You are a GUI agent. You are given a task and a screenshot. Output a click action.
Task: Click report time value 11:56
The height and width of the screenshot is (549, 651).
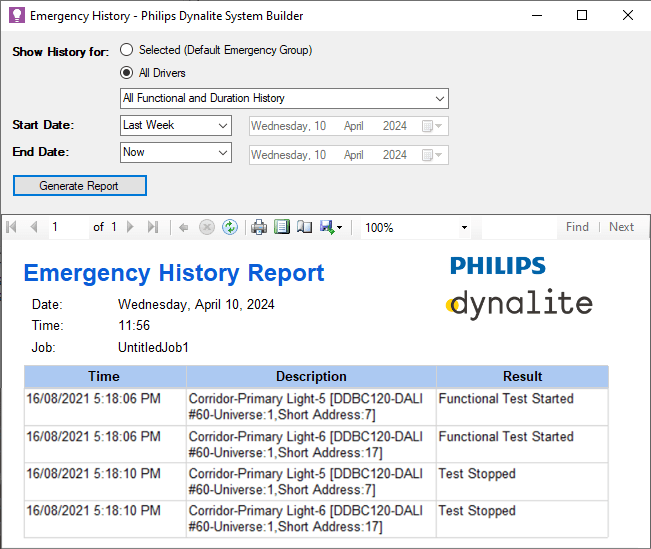(x=134, y=325)
